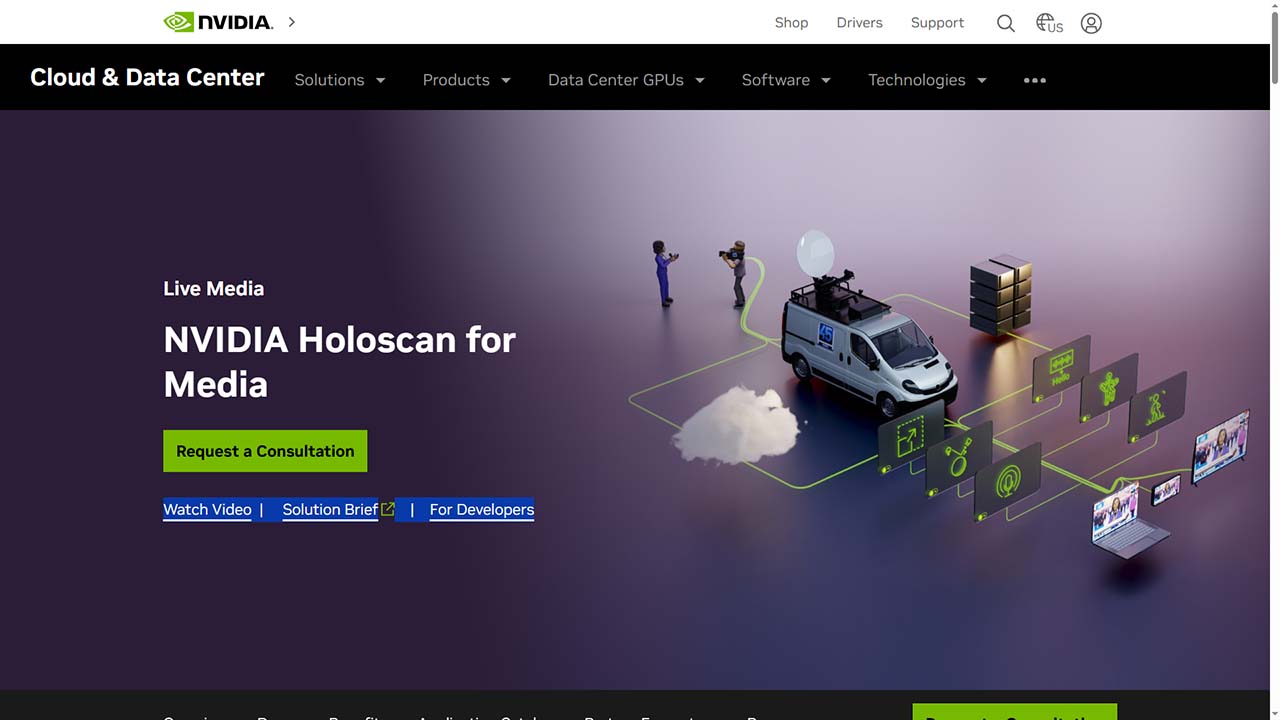Expand the Software menu
This screenshot has width=1280, height=720.
tap(786, 80)
